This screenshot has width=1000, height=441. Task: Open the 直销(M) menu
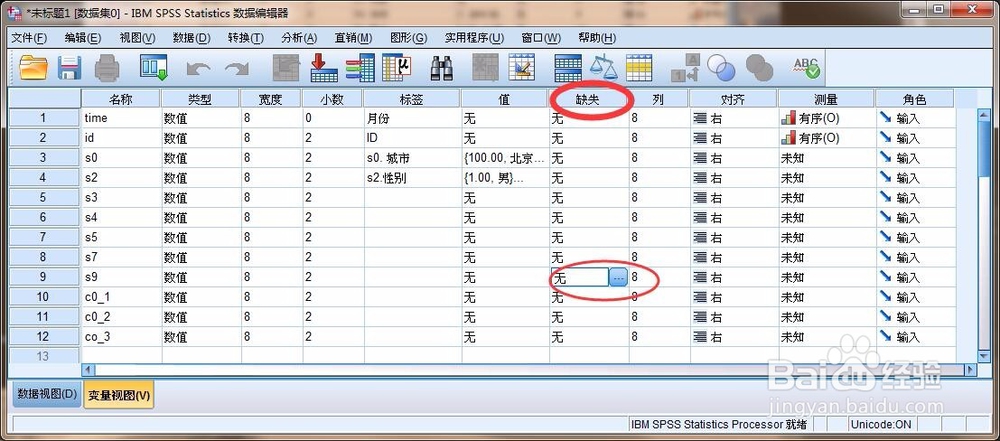pyautogui.click(x=353, y=38)
